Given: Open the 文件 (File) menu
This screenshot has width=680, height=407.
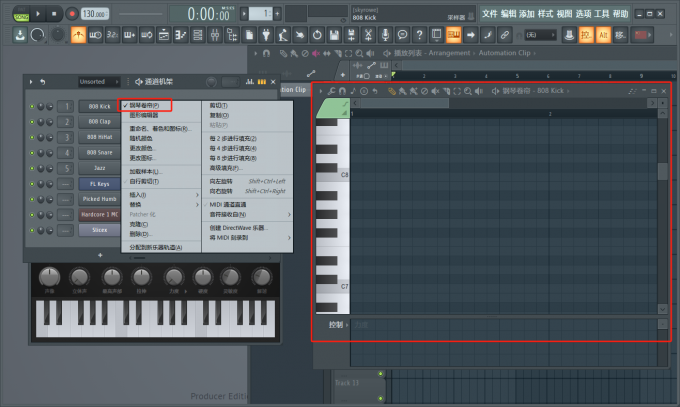Looking at the screenshot, I should 490,14.
